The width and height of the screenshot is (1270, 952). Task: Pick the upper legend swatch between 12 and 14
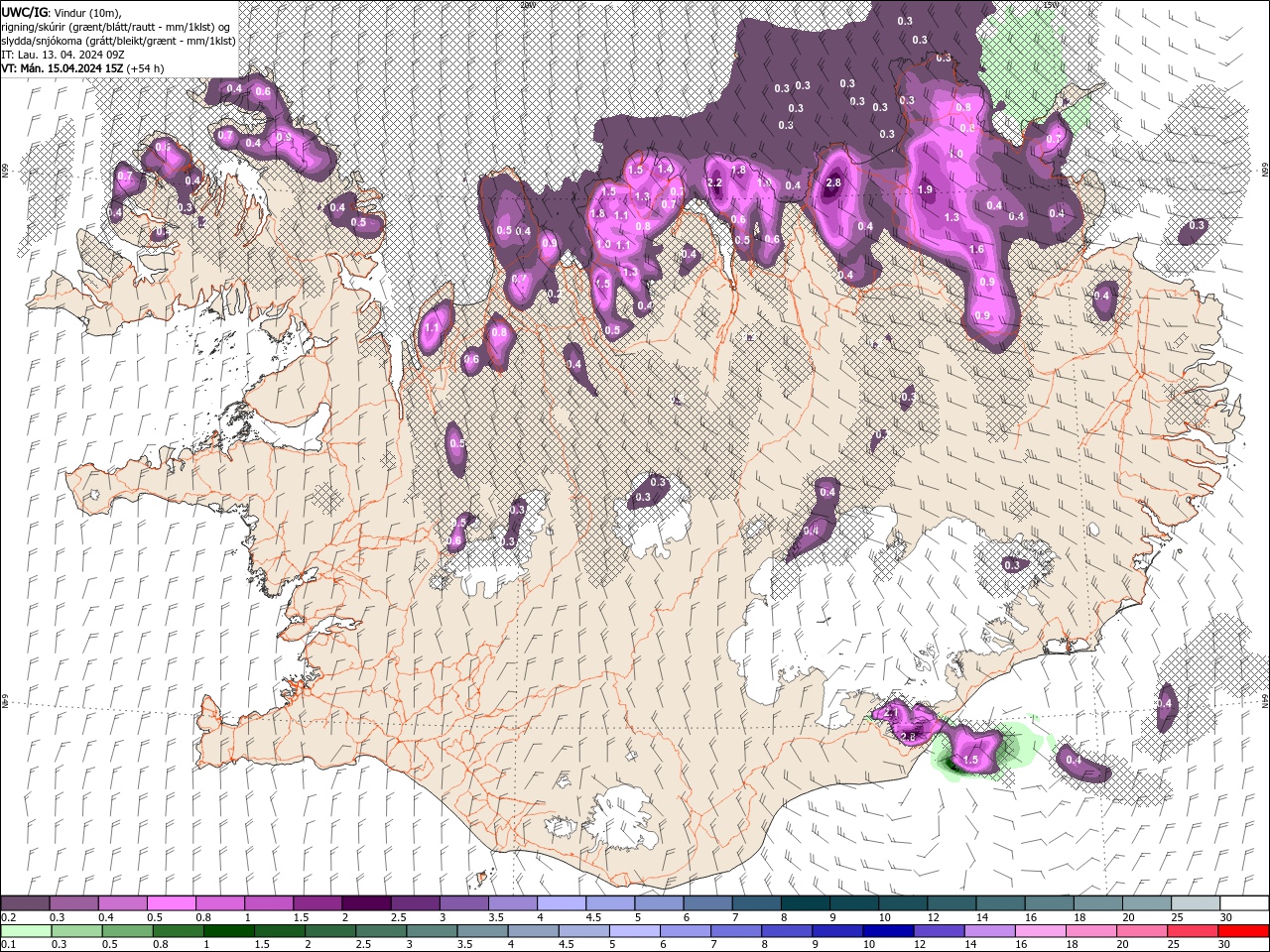(951, 902)
